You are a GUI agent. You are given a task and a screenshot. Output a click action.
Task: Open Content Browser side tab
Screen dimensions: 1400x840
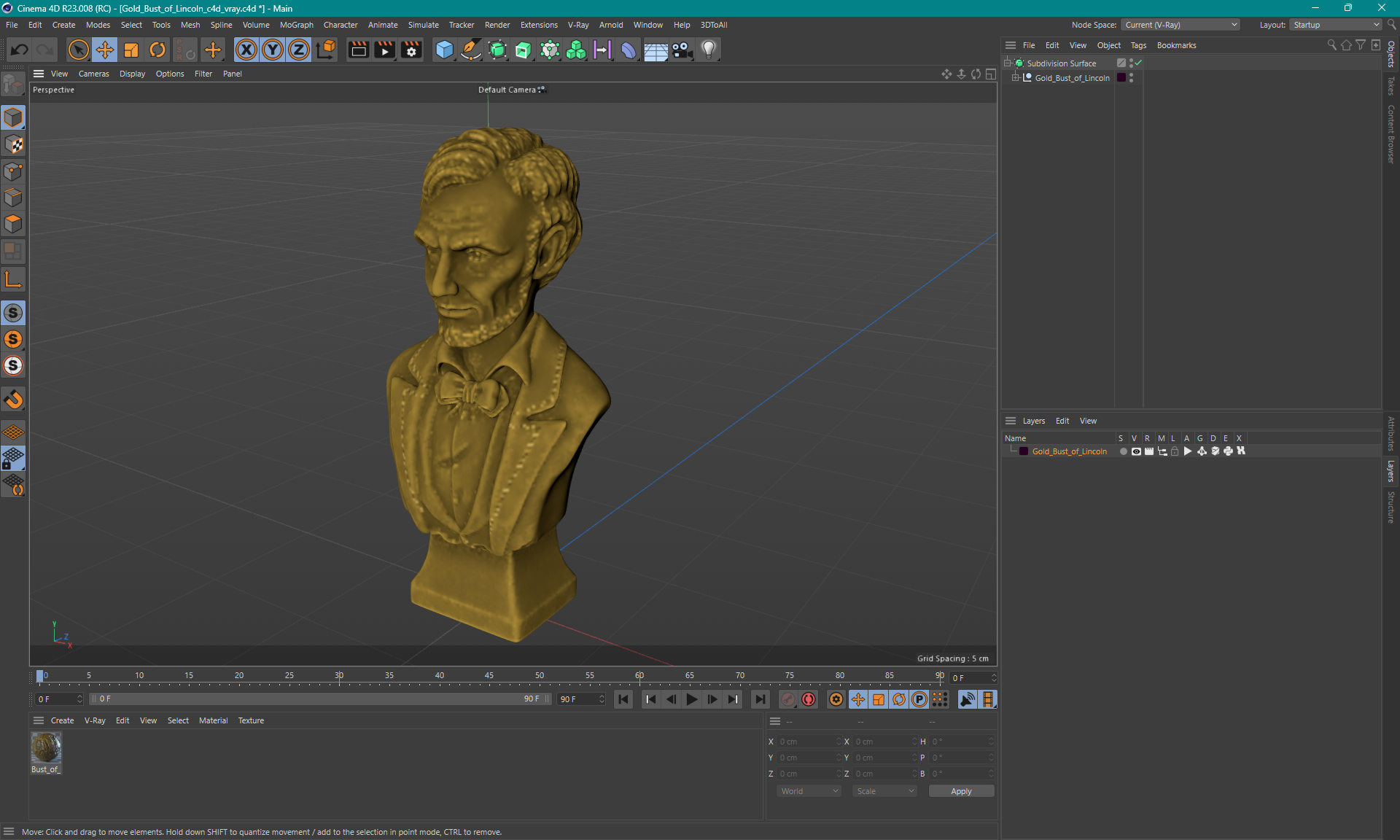click(x=1391, y=134)
